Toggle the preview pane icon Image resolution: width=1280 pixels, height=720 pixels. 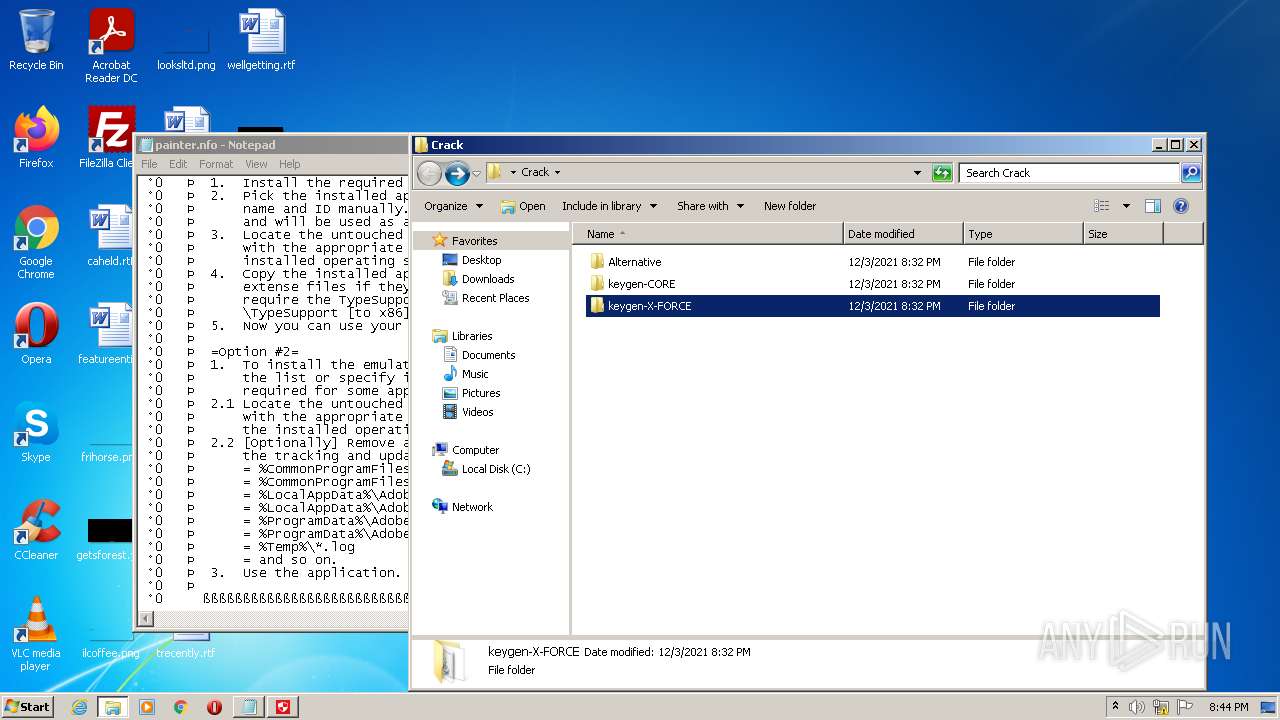[x=1152, y=206]
